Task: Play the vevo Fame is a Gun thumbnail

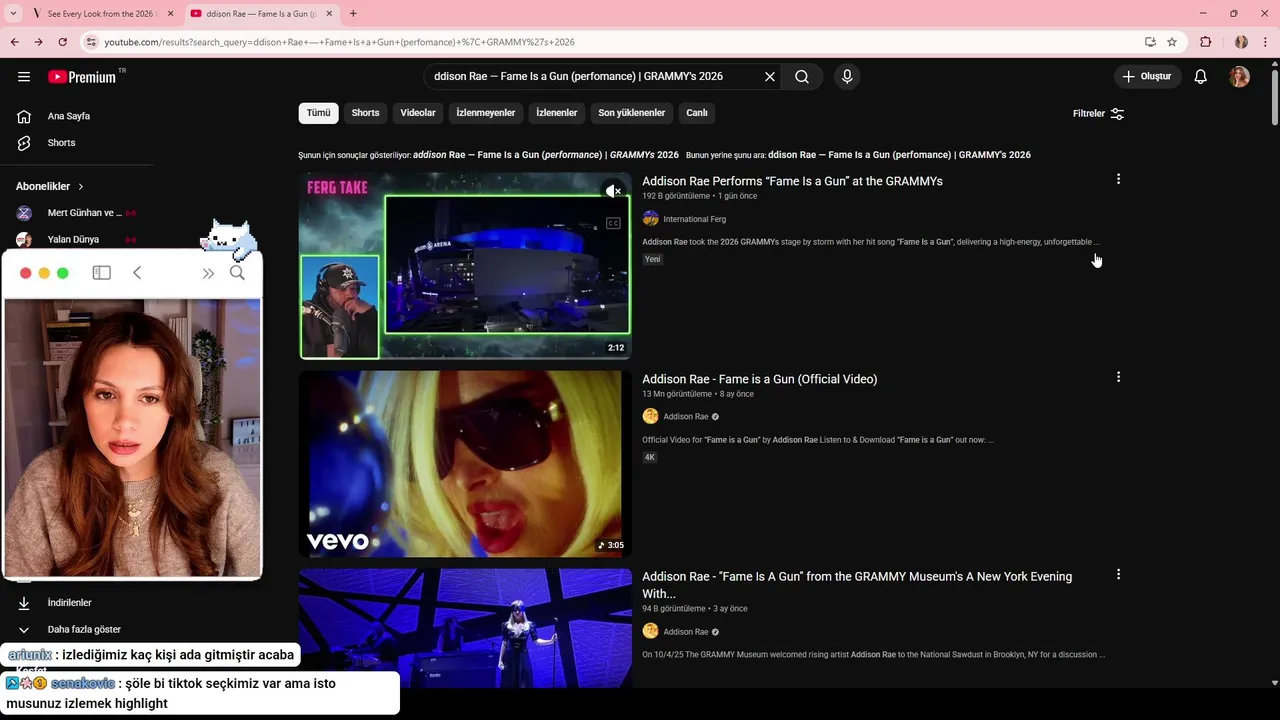Action: (x=465, y=464)
